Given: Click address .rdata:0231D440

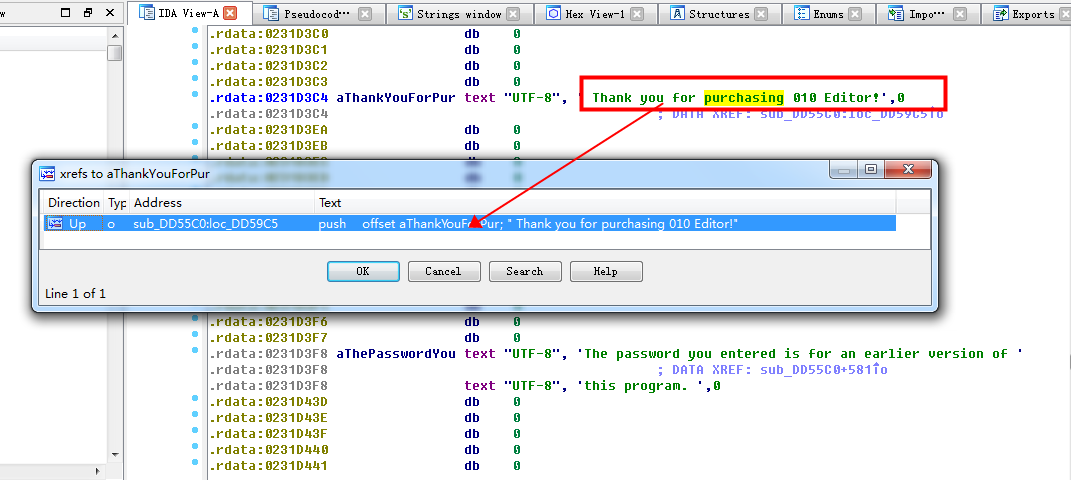Looking at the screenshot, I should (268, 450).
